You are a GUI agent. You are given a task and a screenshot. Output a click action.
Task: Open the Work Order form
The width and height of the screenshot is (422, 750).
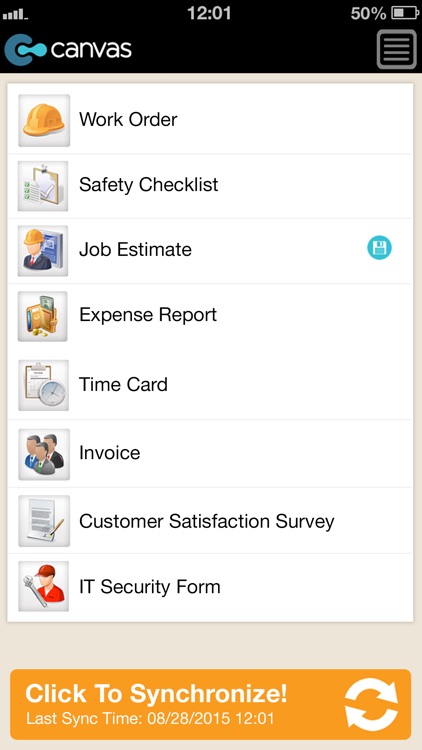click(x=211, y=119)
